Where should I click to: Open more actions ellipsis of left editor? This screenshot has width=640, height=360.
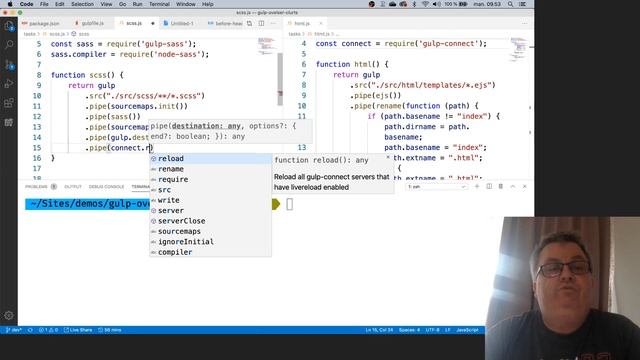point(273,23)
